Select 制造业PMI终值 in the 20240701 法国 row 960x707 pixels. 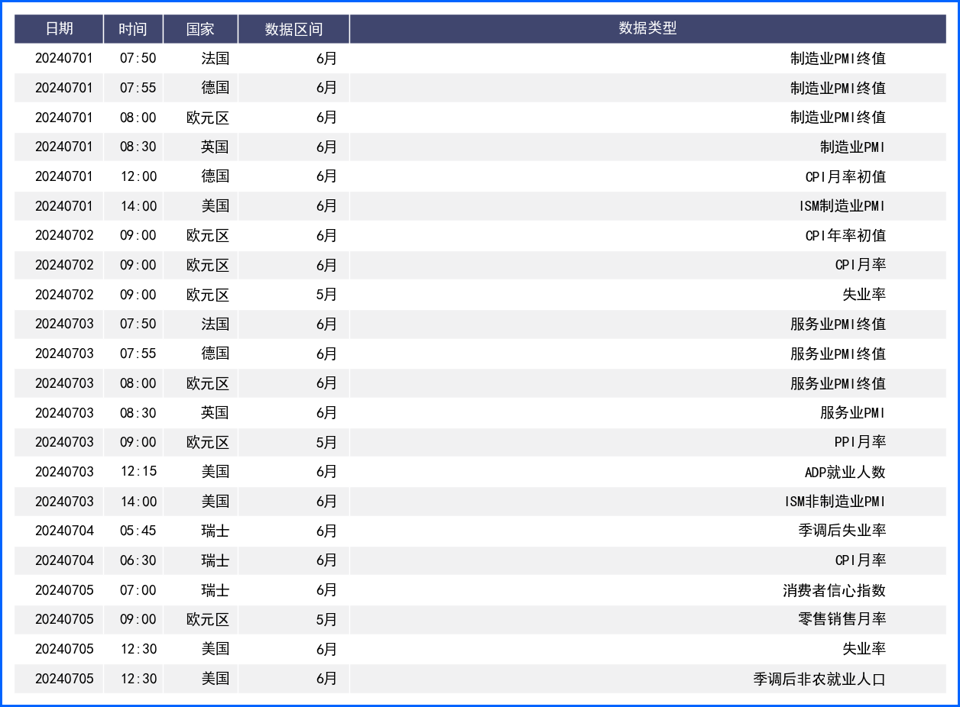838,59
